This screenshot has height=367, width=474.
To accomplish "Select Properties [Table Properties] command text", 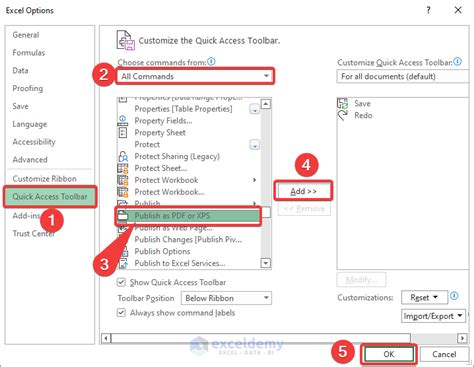I will pyautogui.click(x=183, y=109).
